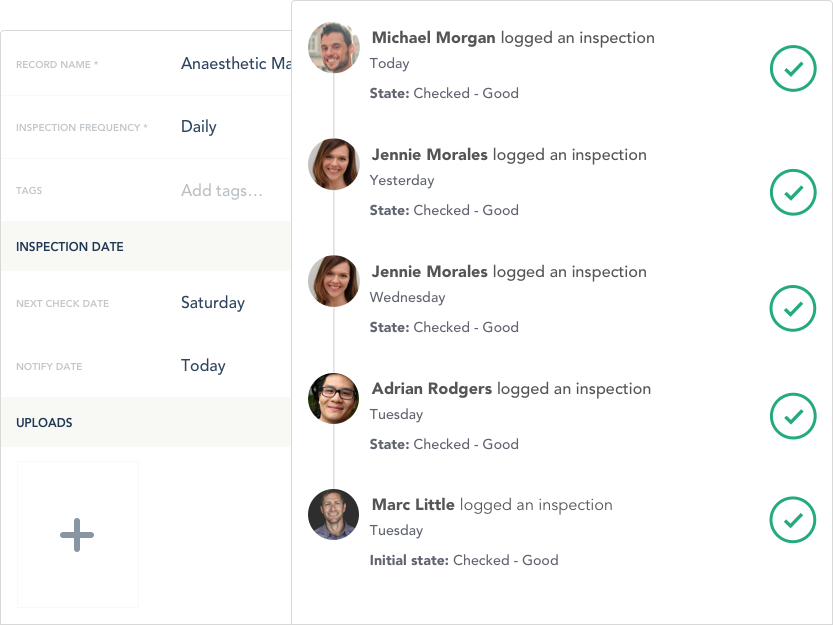Open the Next Check Date Saturday picker
Viewport: 833px width, 625px height.
213,302
